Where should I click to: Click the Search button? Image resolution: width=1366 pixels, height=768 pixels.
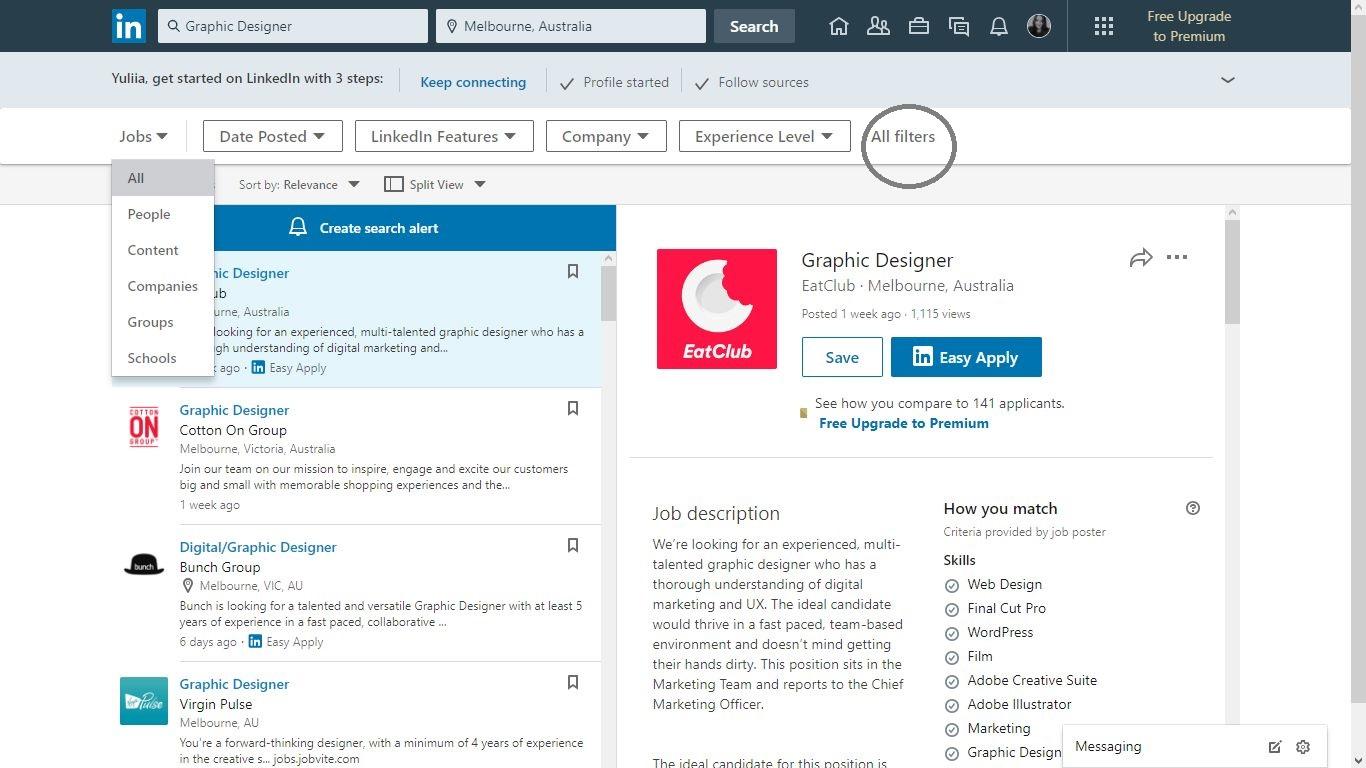coord(754,26)
